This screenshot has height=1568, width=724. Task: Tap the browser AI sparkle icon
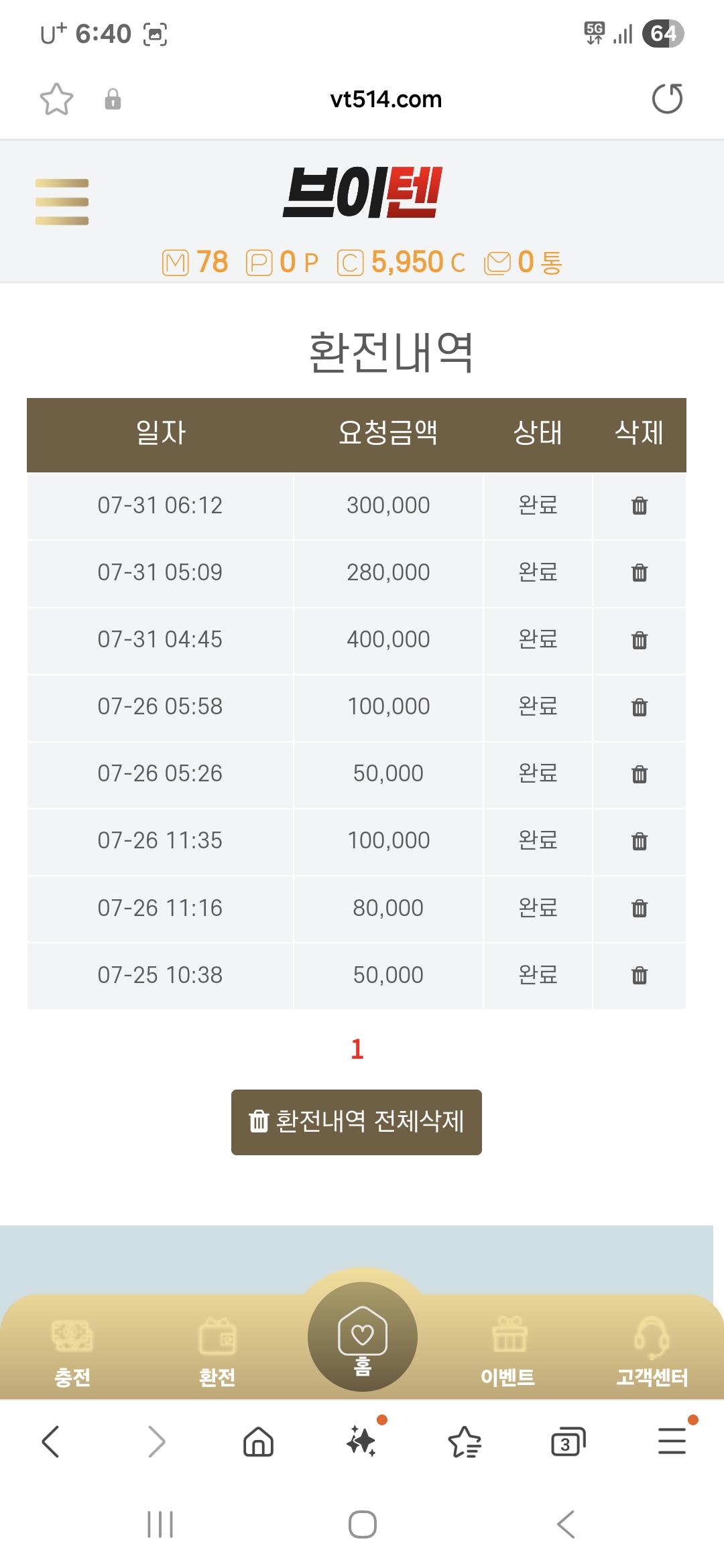tap(363, 1440)
